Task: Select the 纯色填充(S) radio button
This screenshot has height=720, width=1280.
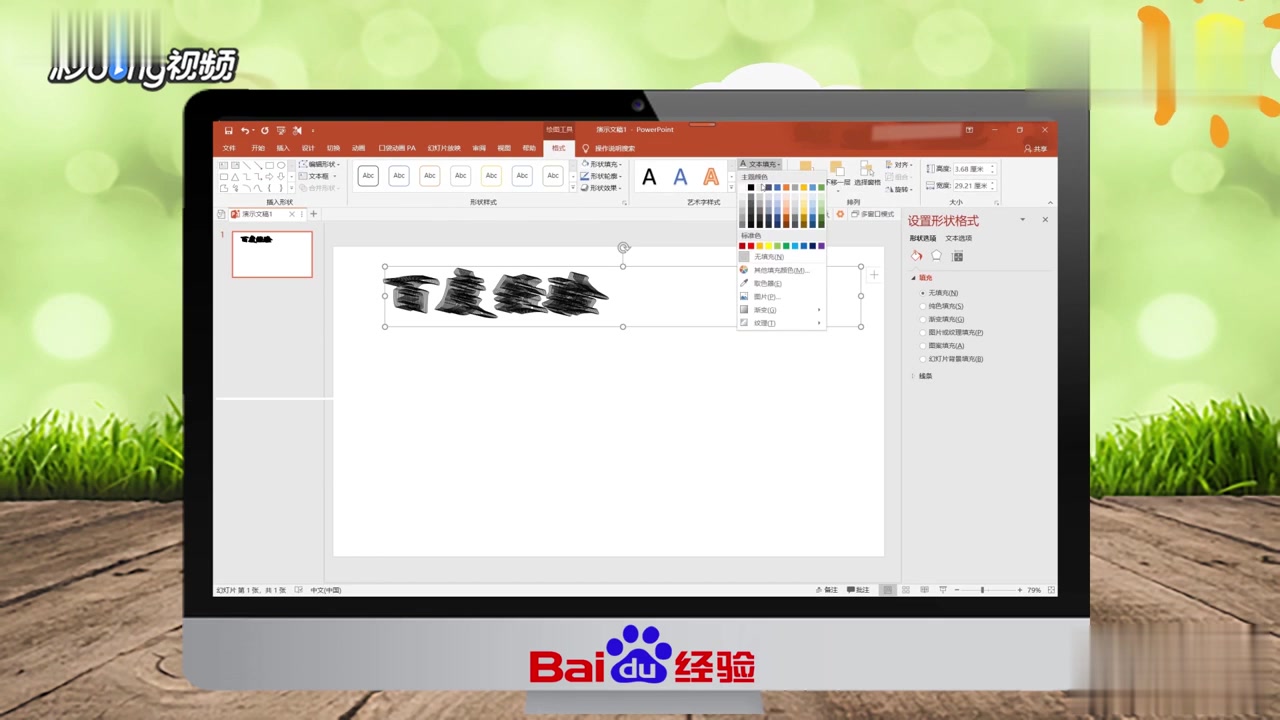Action: [x=922, y=306]
